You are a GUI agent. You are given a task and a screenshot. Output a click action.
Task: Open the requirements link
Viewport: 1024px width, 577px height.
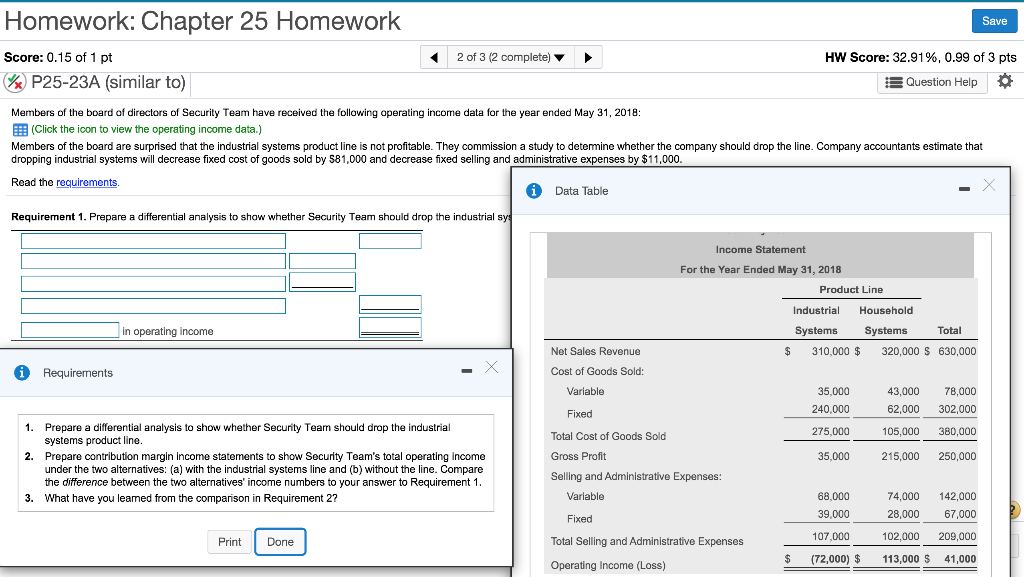(87, 182)
